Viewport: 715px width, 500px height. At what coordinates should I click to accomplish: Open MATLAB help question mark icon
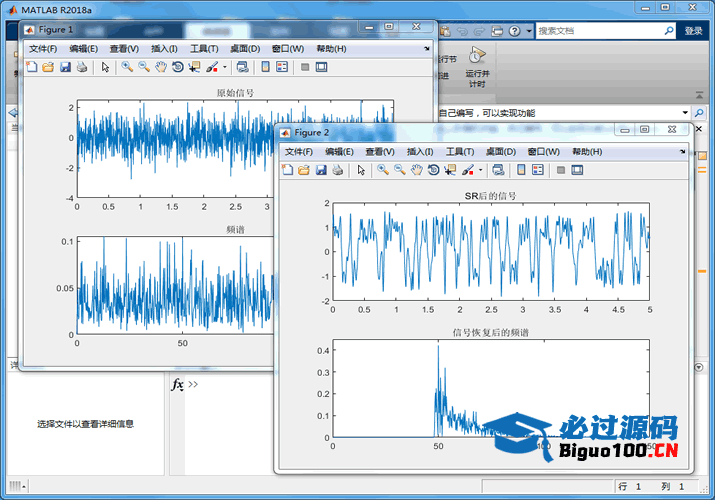[514, 31]
